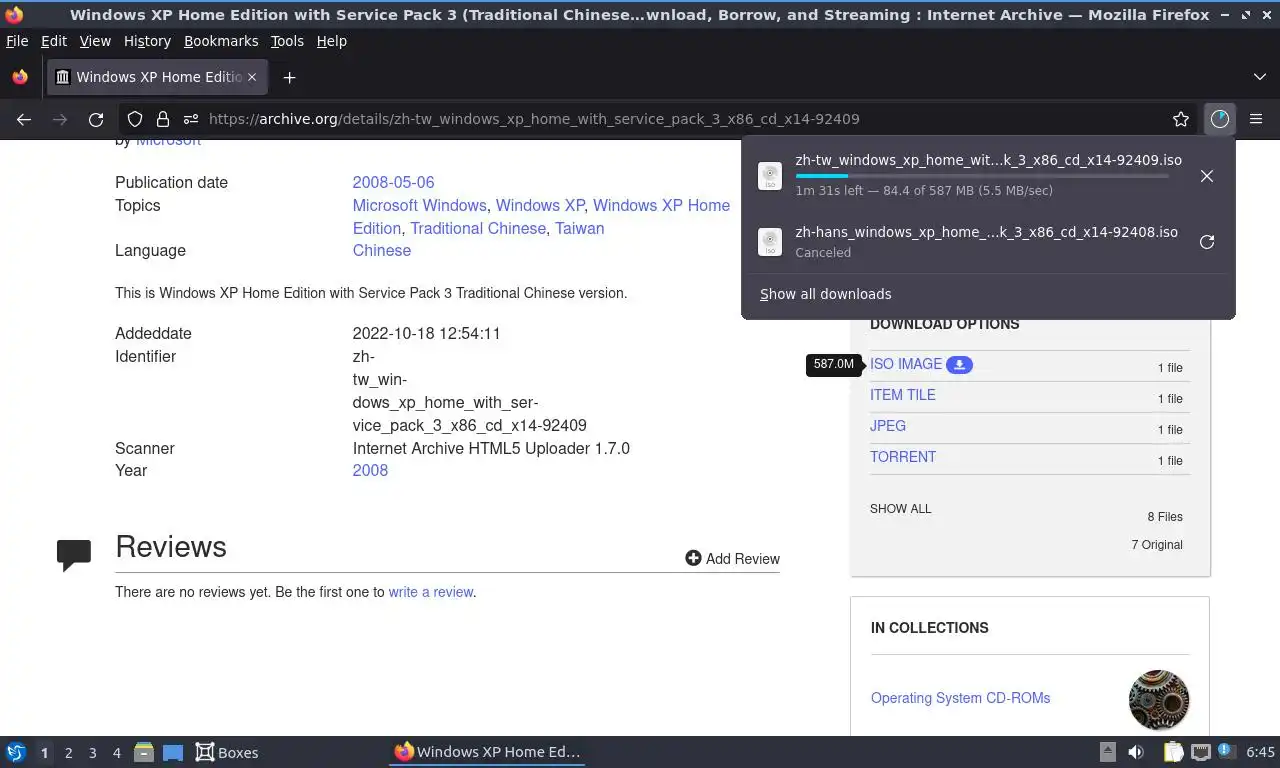
Task: Cancel the zh-tw ISO download
Action: (1207, 176)
